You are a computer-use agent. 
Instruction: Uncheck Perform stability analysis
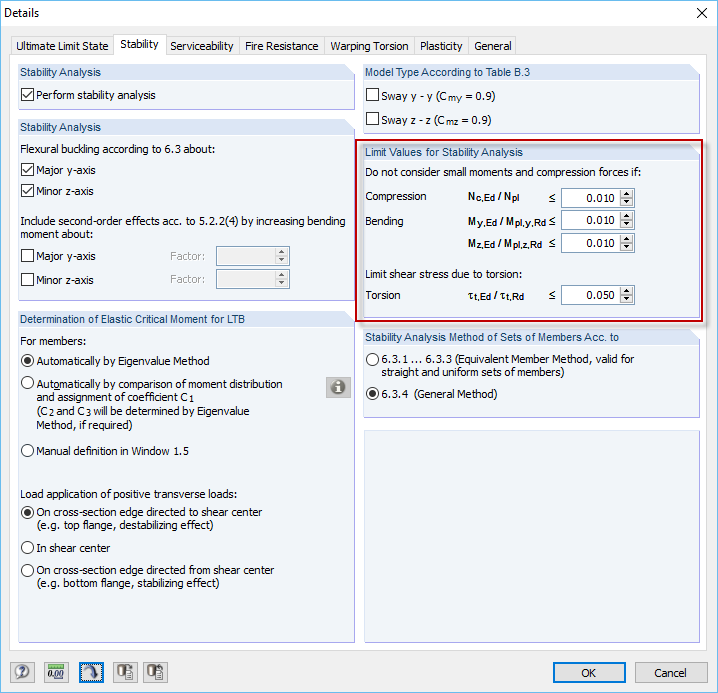tap(27, 95)
